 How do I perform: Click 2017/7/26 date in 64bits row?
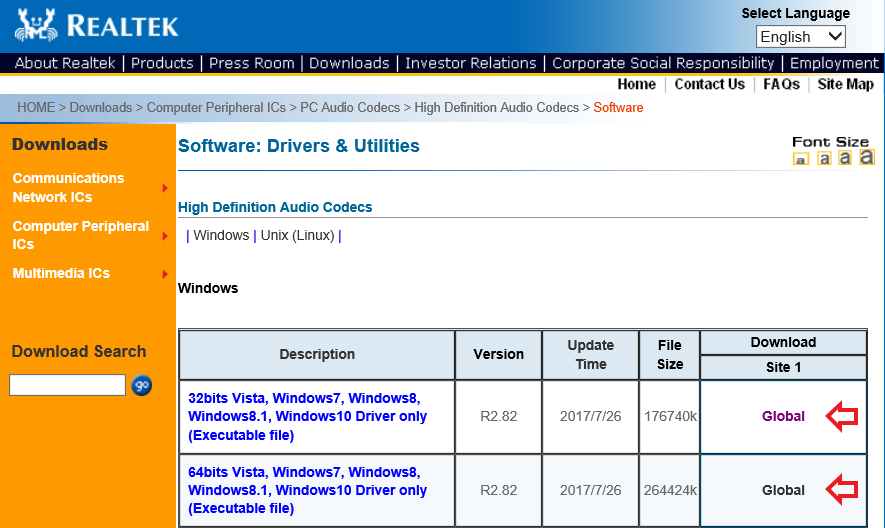pos(590,490)
